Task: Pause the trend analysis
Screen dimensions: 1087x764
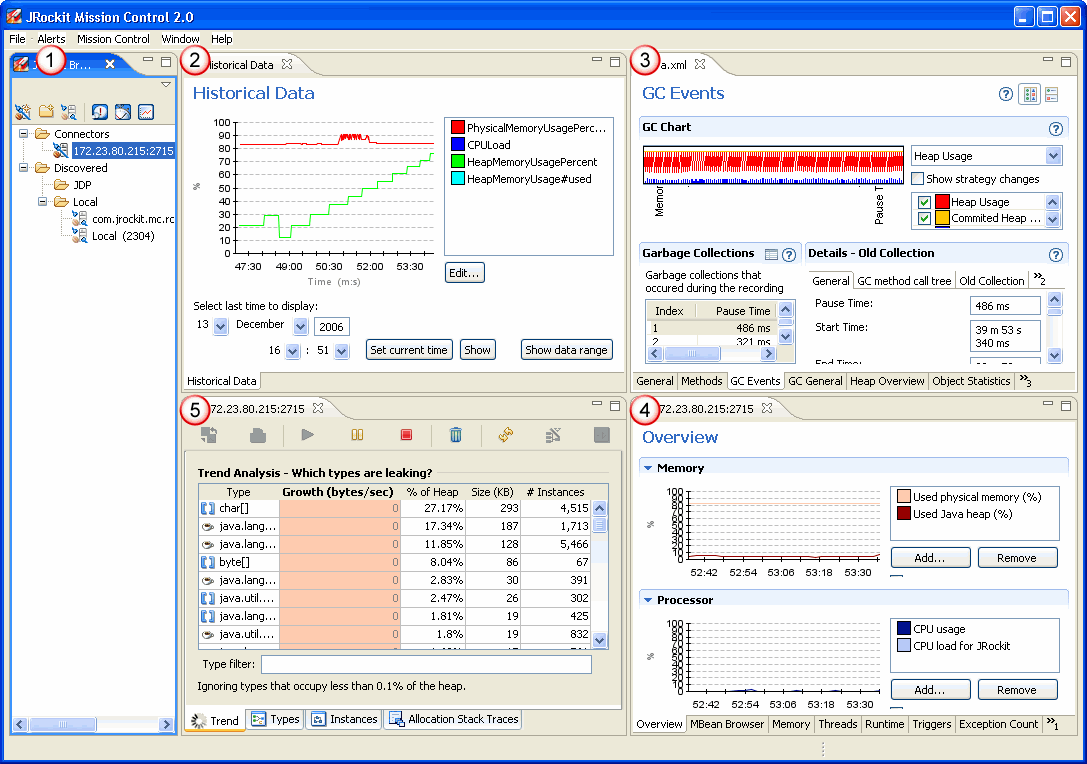Action: point(357,435)
